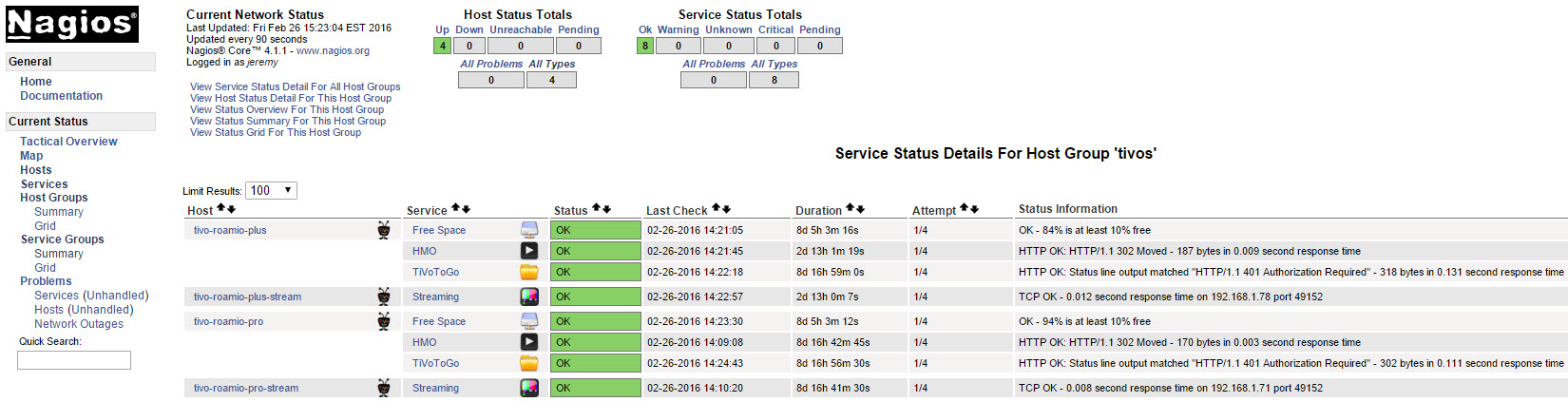Click the TiVo icon beside tivo-roamio-plus host
Viewport: 1568px width, 402px height.
pyautogui.click(x=383, y=230)
